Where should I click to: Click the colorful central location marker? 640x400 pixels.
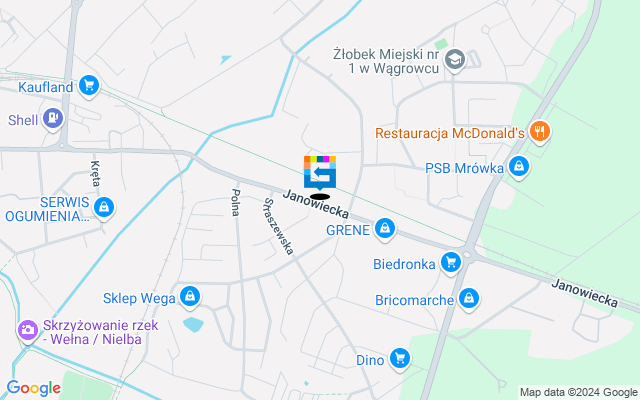[320, 173]
